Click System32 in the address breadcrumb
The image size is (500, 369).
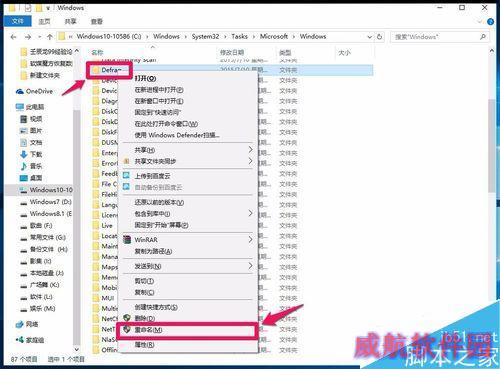[205, 37]
